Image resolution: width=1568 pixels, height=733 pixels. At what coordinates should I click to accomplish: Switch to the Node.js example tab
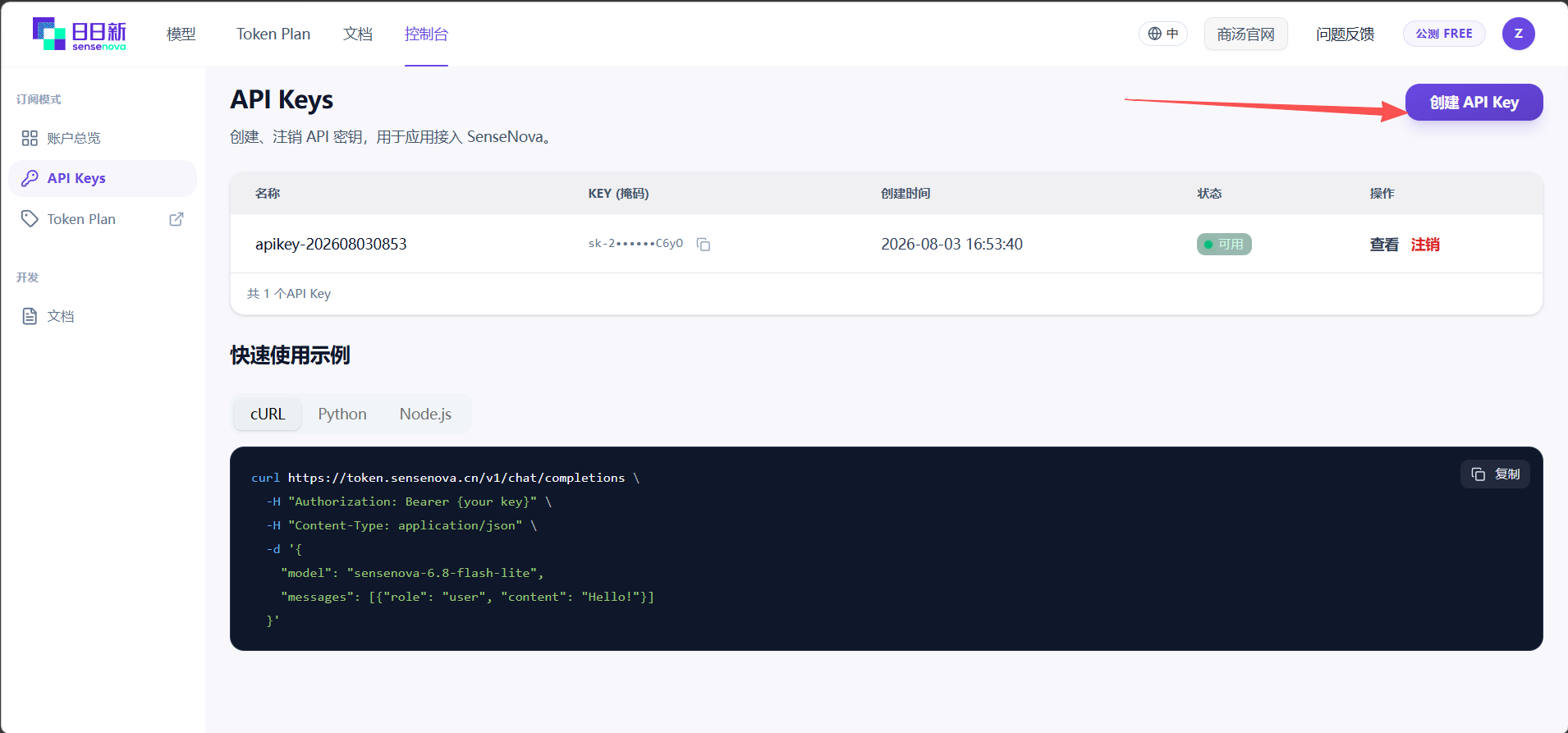click(x=425, y=414)
